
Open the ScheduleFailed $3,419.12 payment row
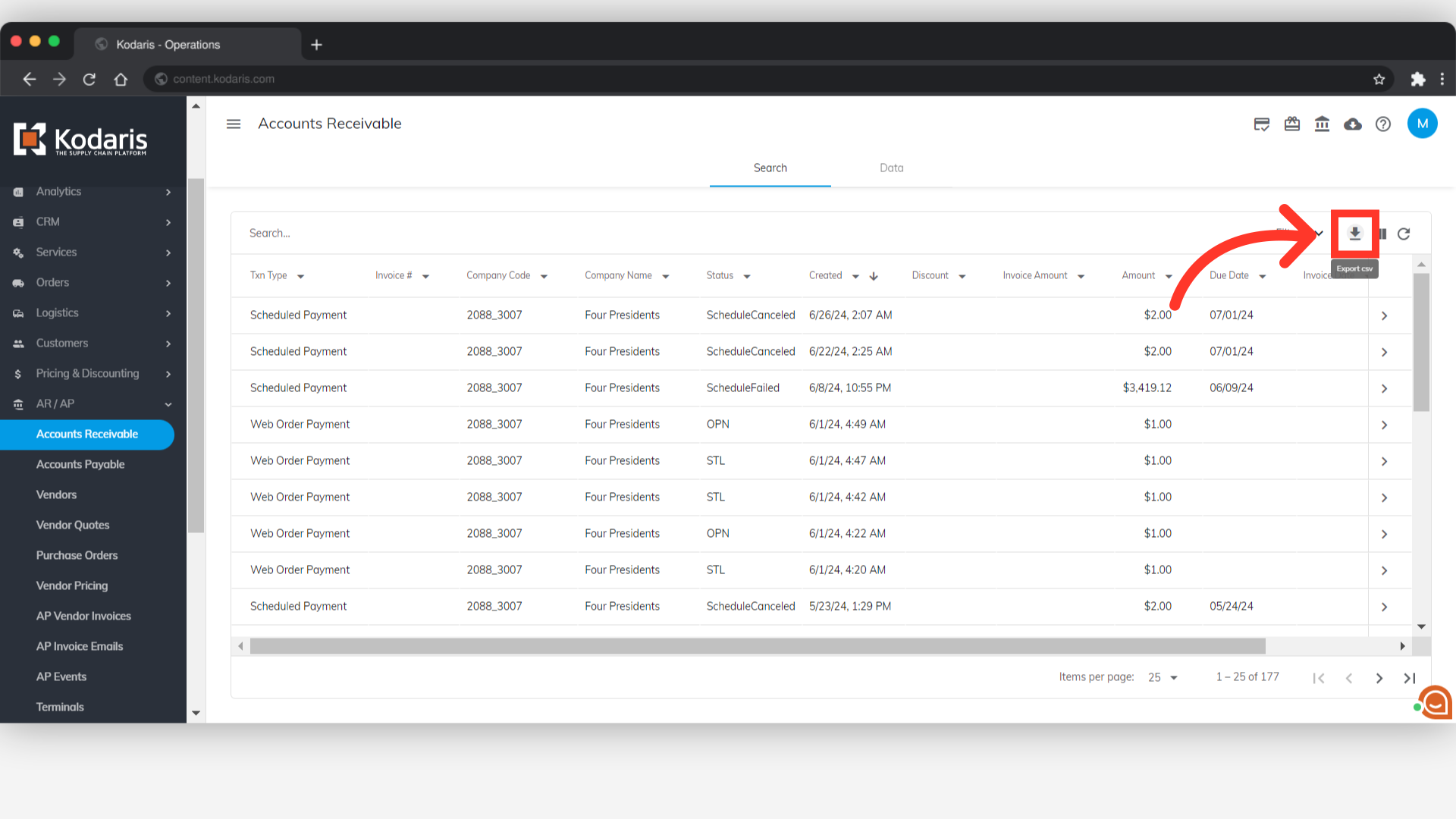(x=1383, y=388)
